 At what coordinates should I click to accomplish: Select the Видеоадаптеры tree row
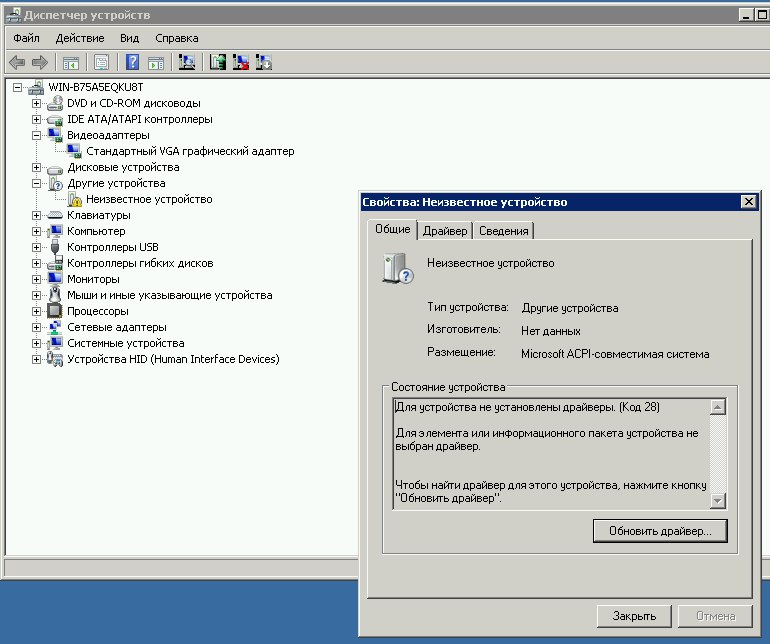click(x=108, y=135)
